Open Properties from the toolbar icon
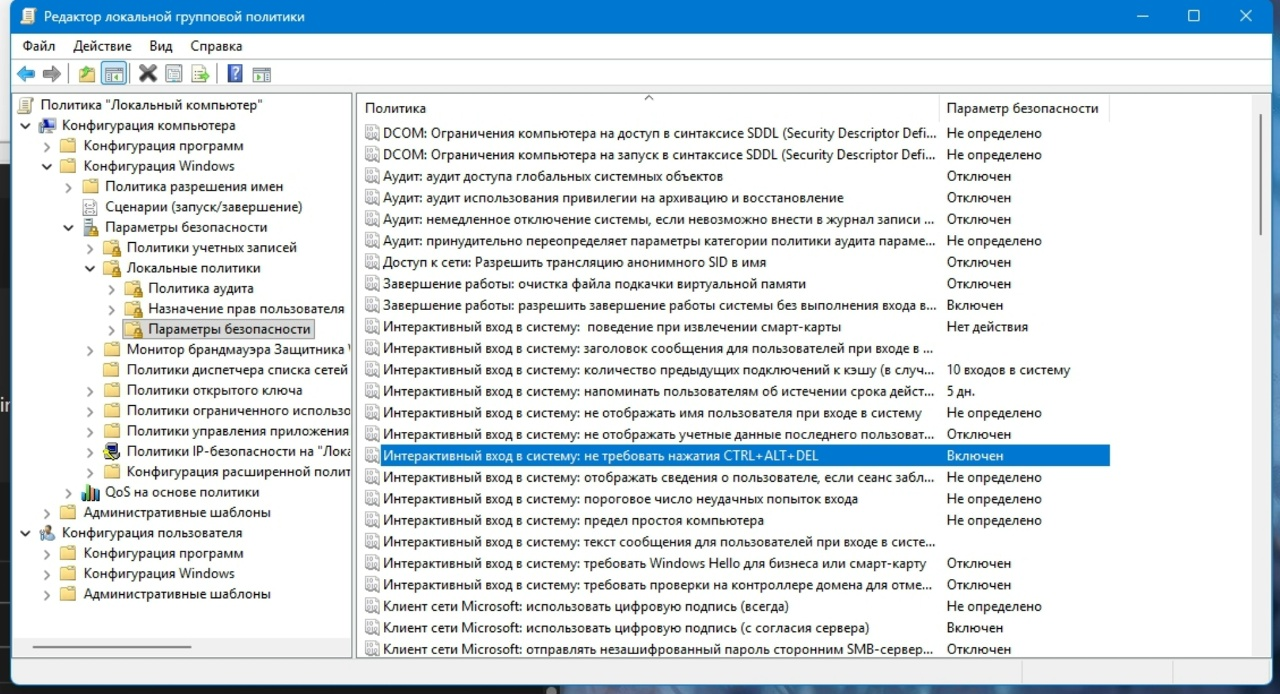This screenshot has height=694, width=1280. (x=174, y=73)
